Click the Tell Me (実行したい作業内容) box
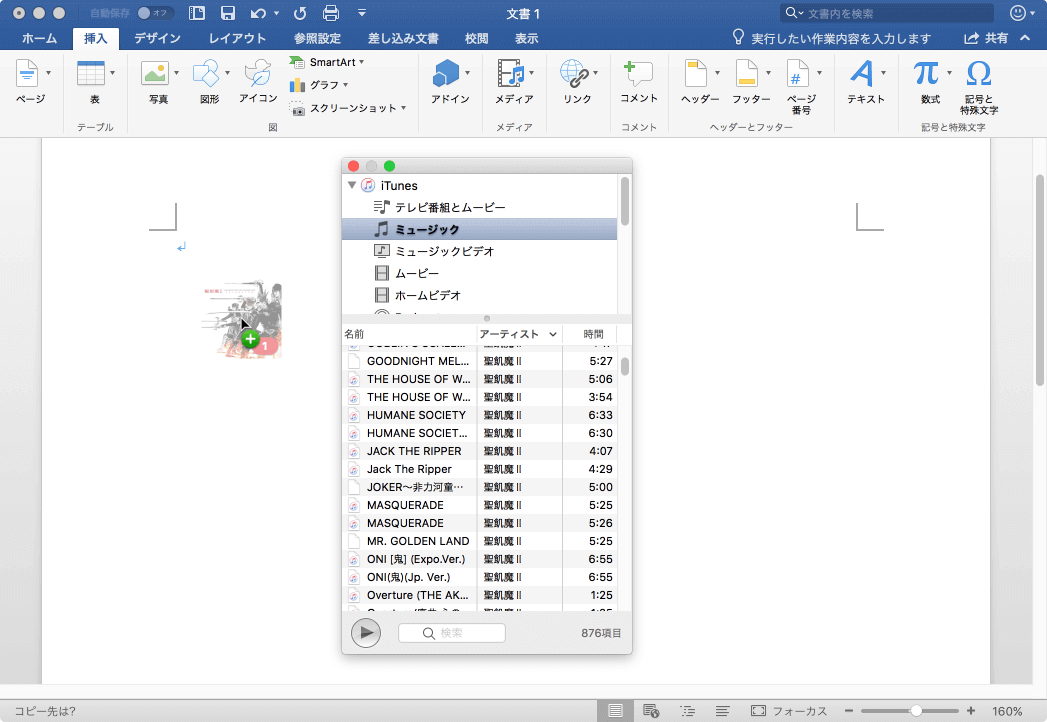 tap(831, 38)
